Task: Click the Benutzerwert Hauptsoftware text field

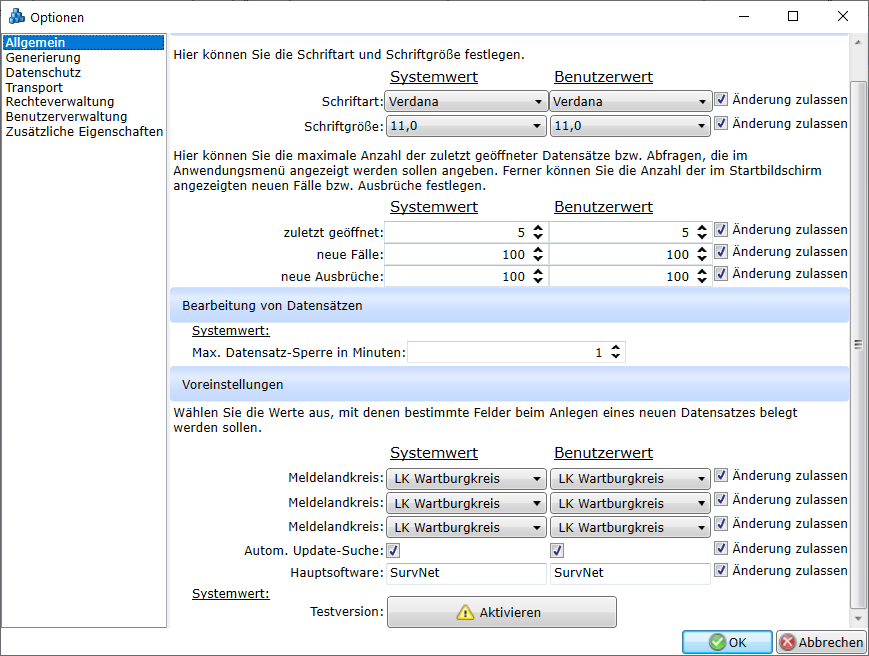Action: [629, 573]
